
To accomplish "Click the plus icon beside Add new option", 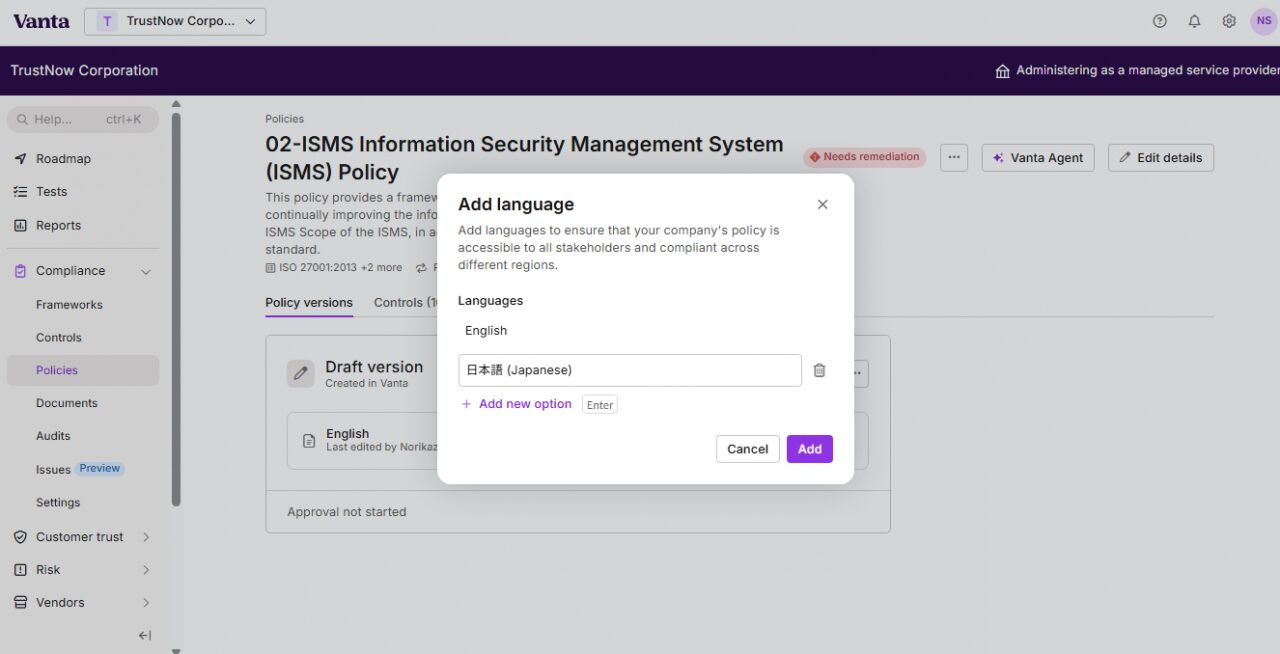I will point(466,404).
